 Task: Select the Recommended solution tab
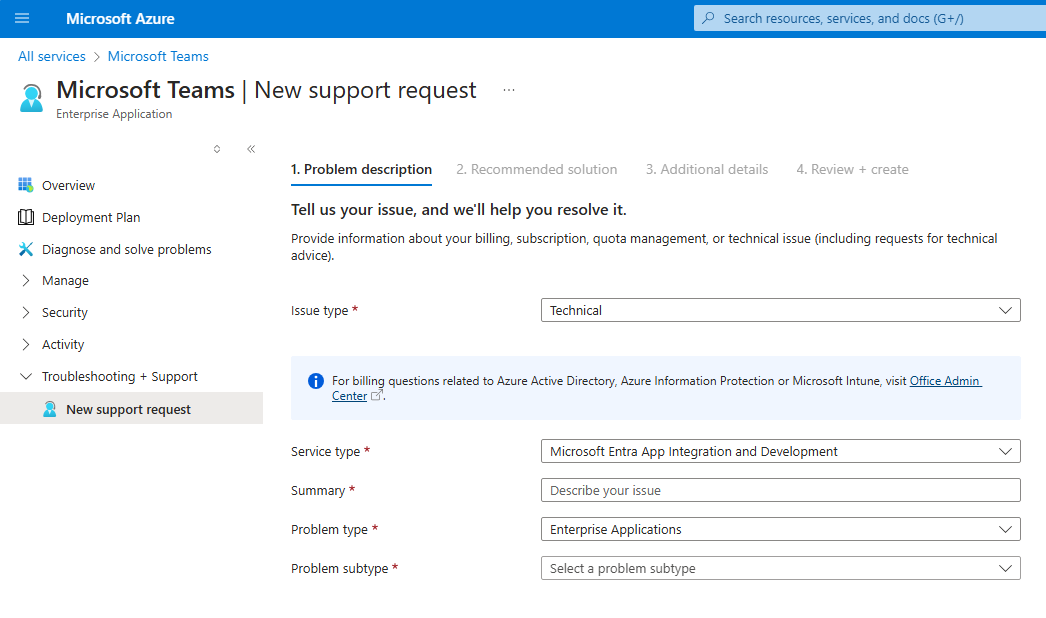tap(536, 170)
